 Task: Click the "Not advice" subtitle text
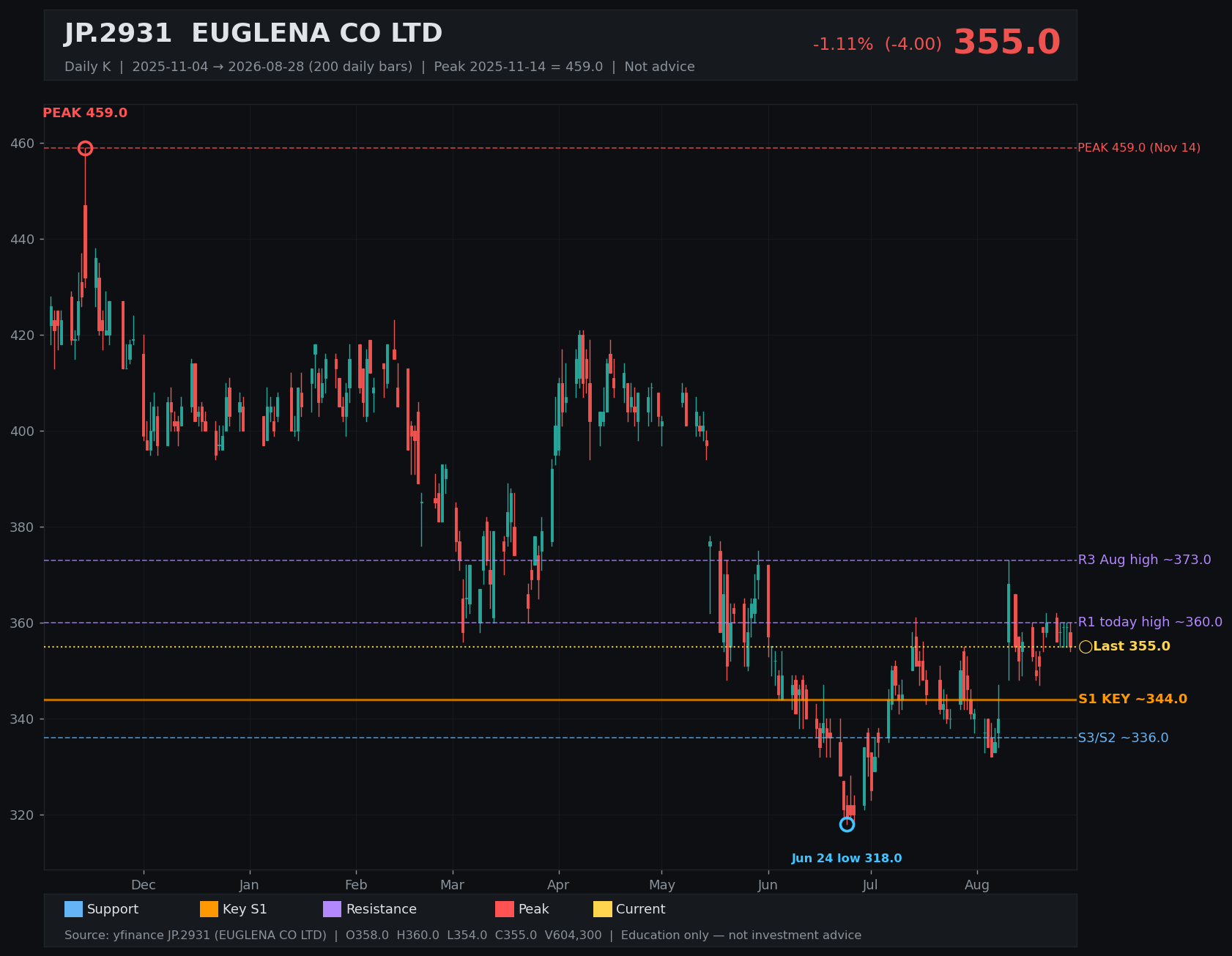[x=659, y=67]
